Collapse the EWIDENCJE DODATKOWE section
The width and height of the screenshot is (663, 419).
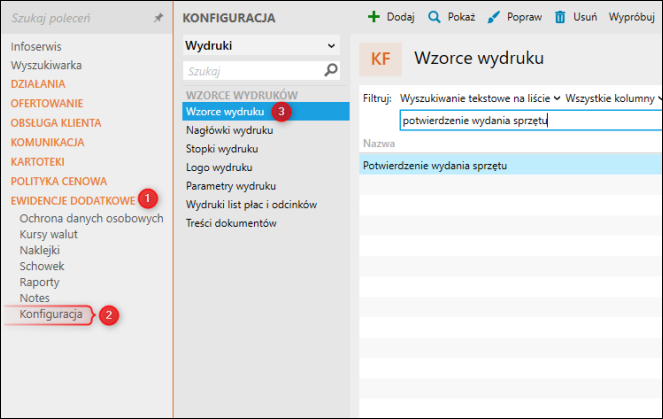73,200
